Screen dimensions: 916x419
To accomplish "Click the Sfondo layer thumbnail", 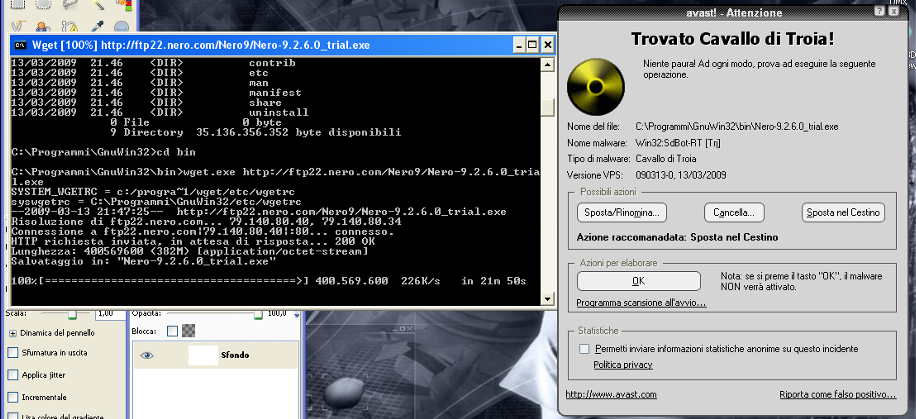I will (203, 355).
